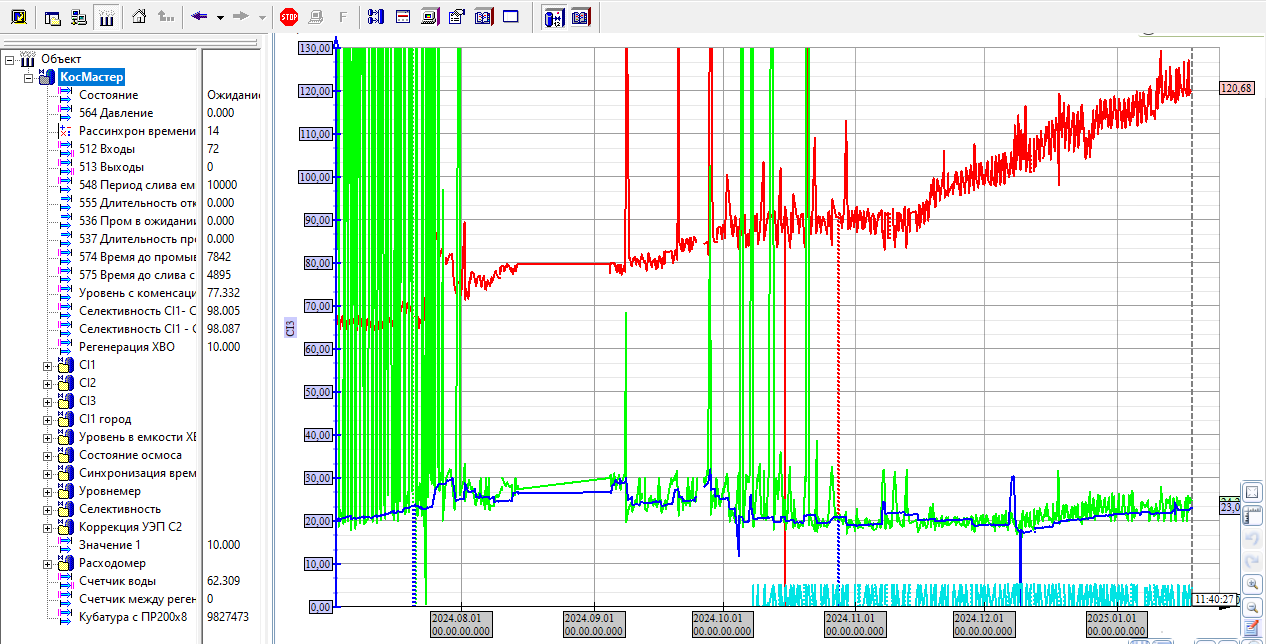Open the back arrow history dropdown

(220, 17)
